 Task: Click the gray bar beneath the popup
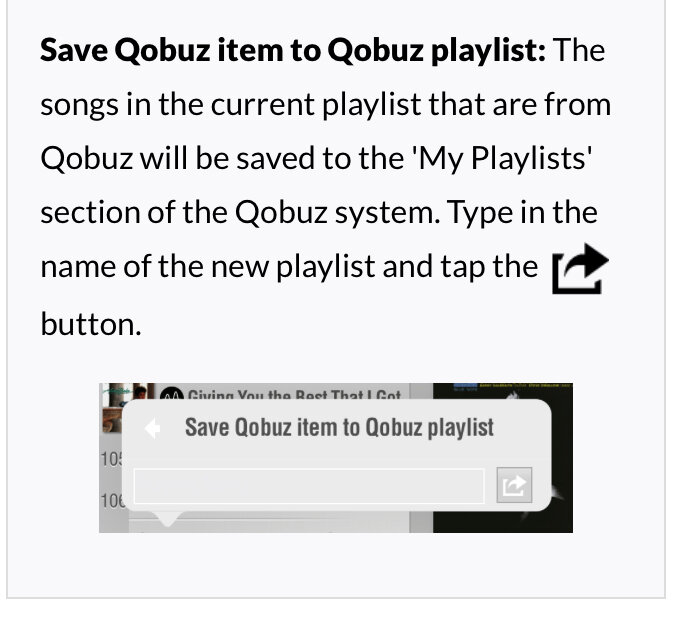tap(268, 526)
